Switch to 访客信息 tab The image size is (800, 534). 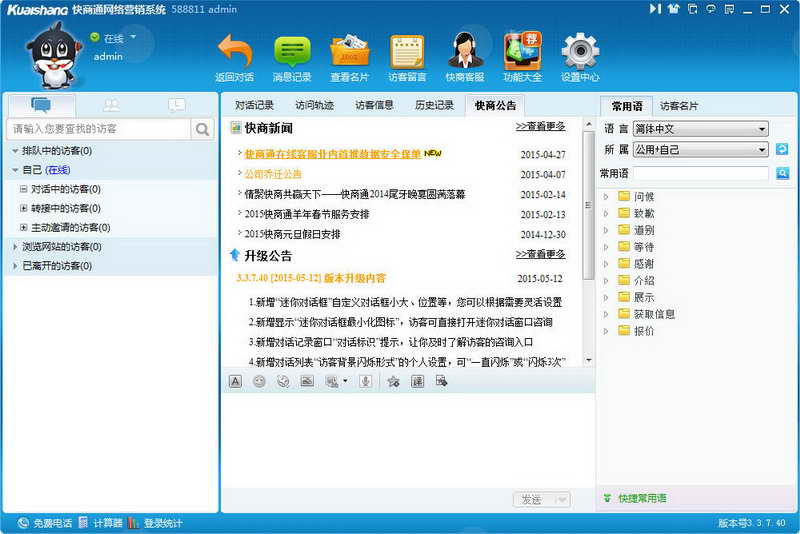point(374,106)
